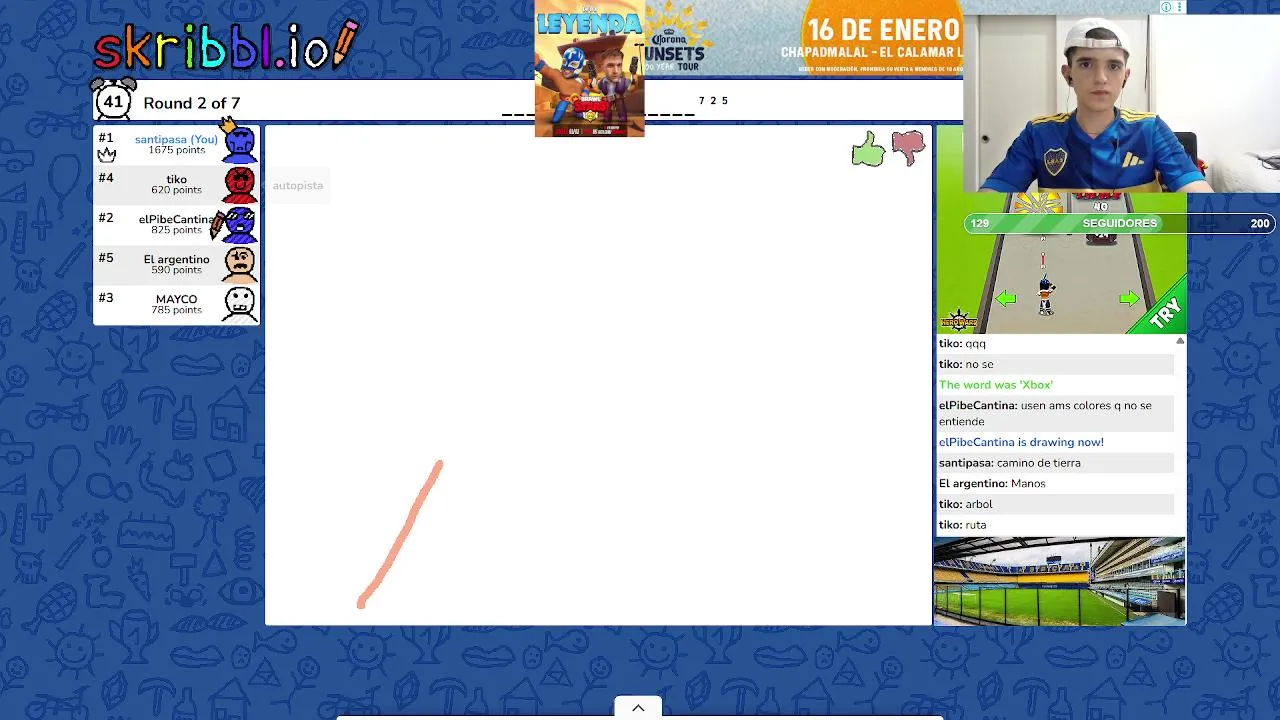Select player El argentino in the list

(x=176, y=264)
